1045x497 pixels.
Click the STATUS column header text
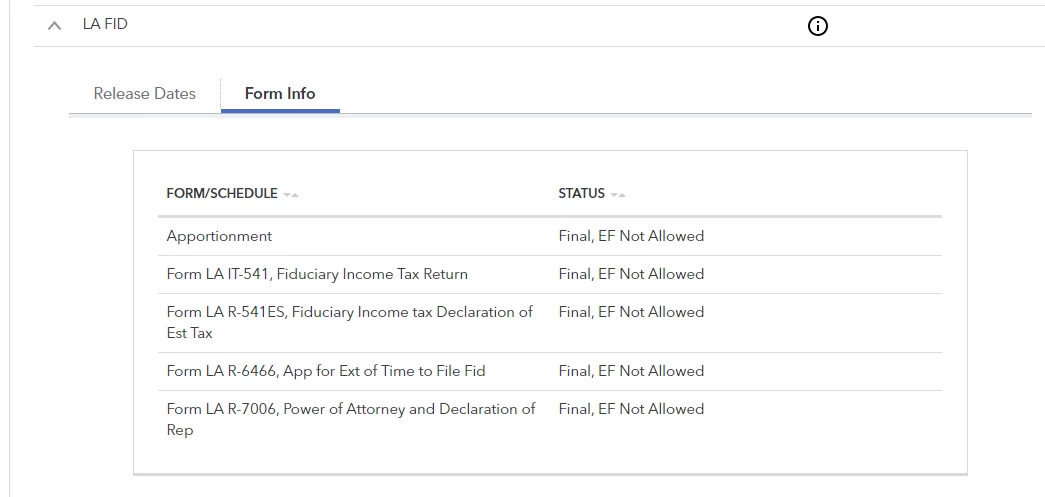[x=582, y=193]
